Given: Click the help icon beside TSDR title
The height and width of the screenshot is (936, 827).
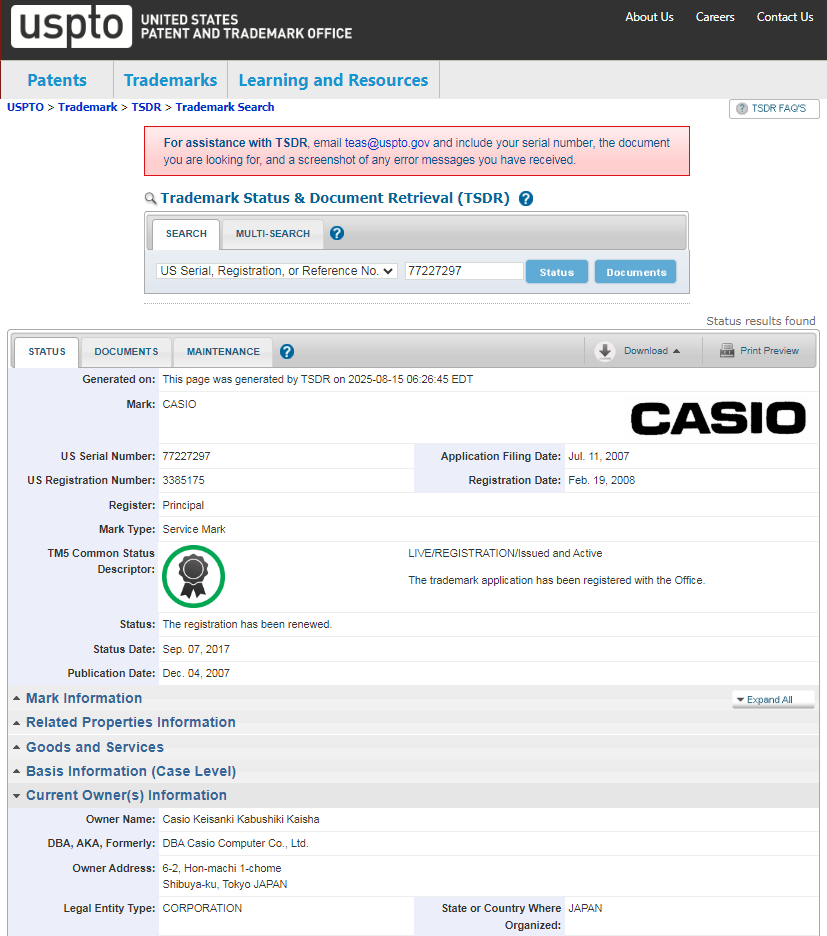Looking at the screenshot, I should pyautogui.click(x=526, y=199).
